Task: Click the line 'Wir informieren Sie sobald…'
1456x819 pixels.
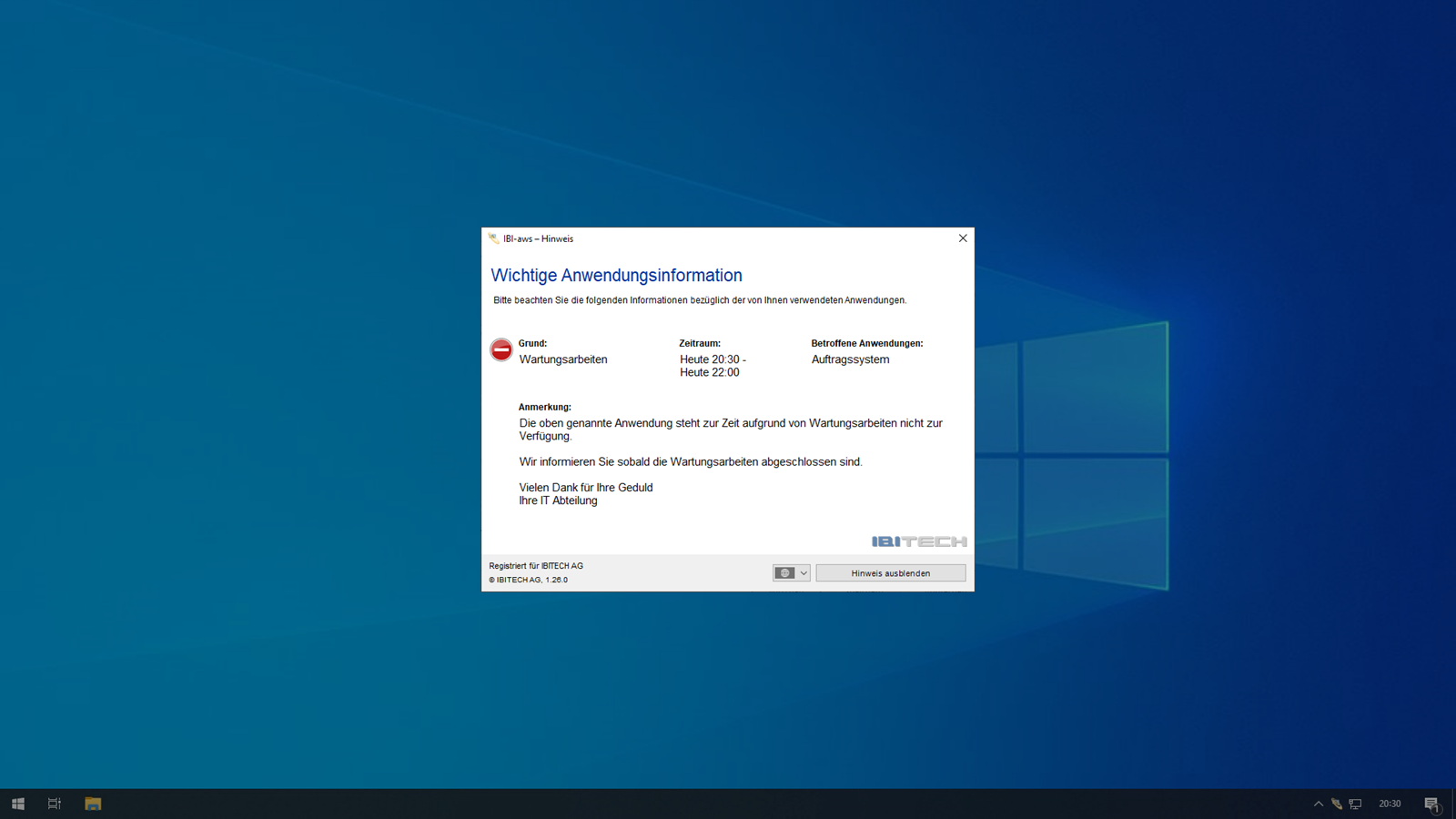Action: tap(691, 462)
